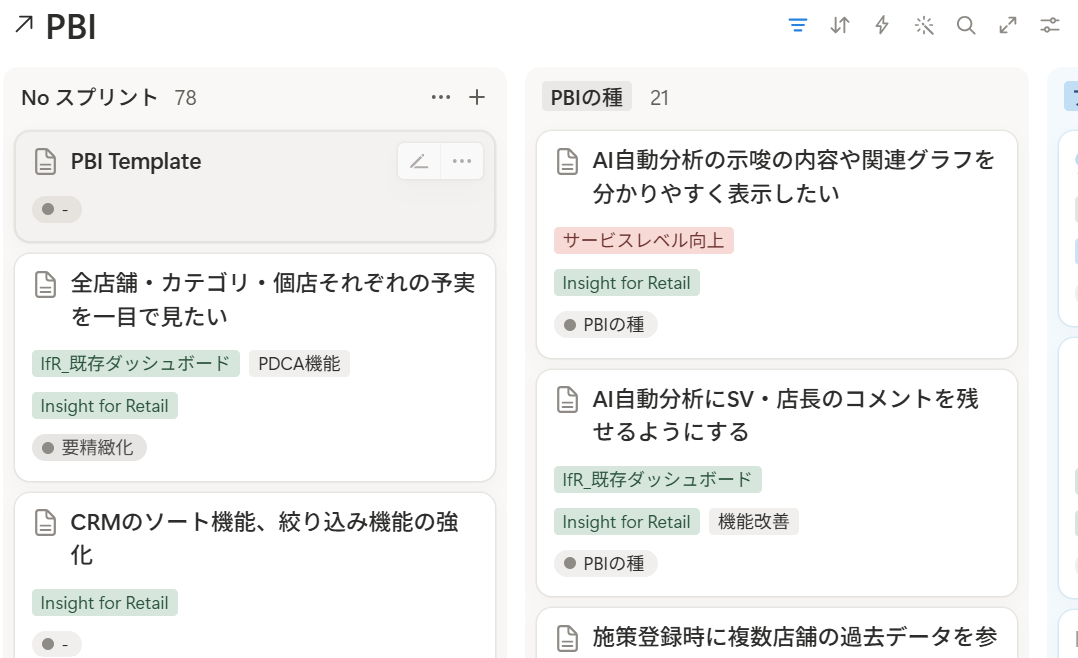Open PBI database title link
This screenshot has height=658, width=1078.
[x=71, y=27]
